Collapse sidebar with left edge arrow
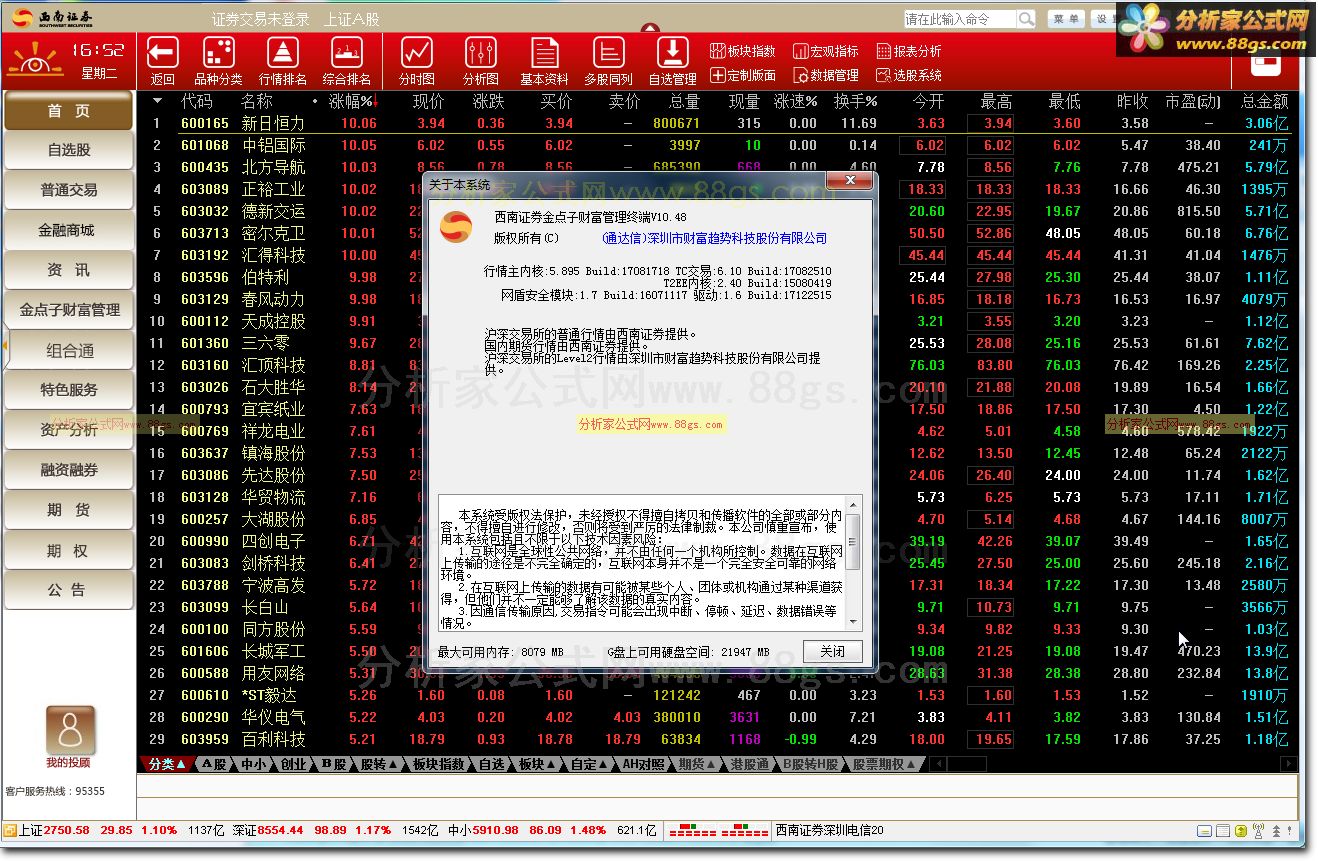 [4, 346]
